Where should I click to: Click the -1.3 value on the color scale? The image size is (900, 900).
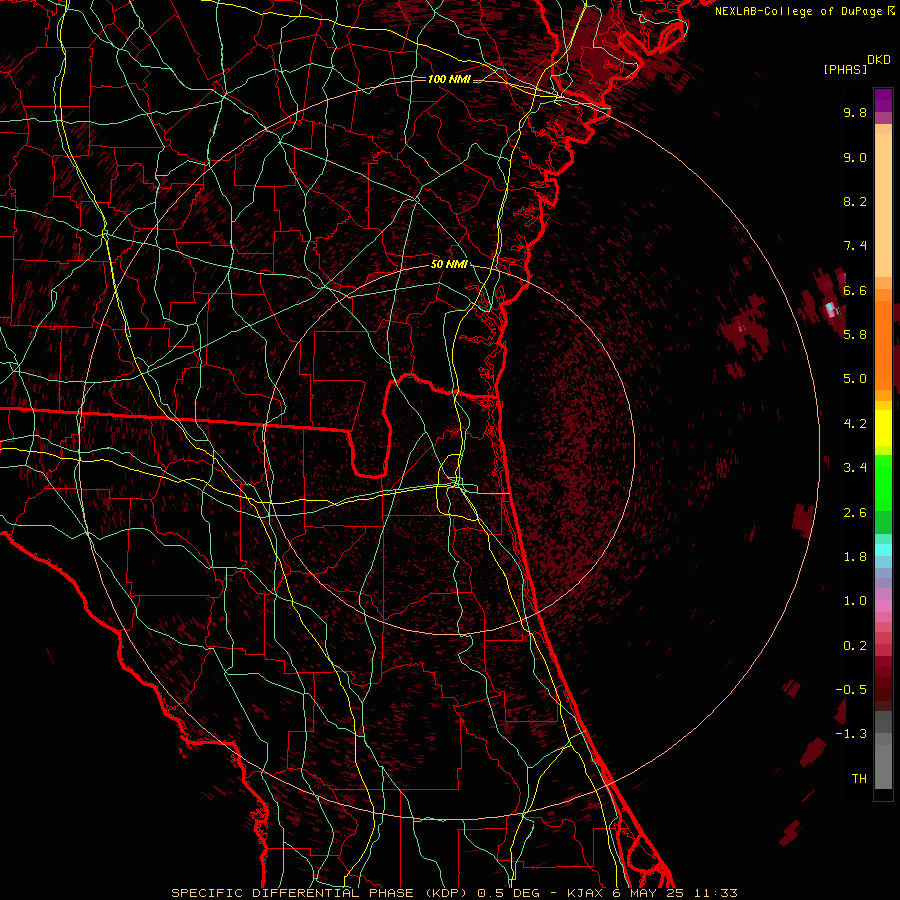(851, 734)
